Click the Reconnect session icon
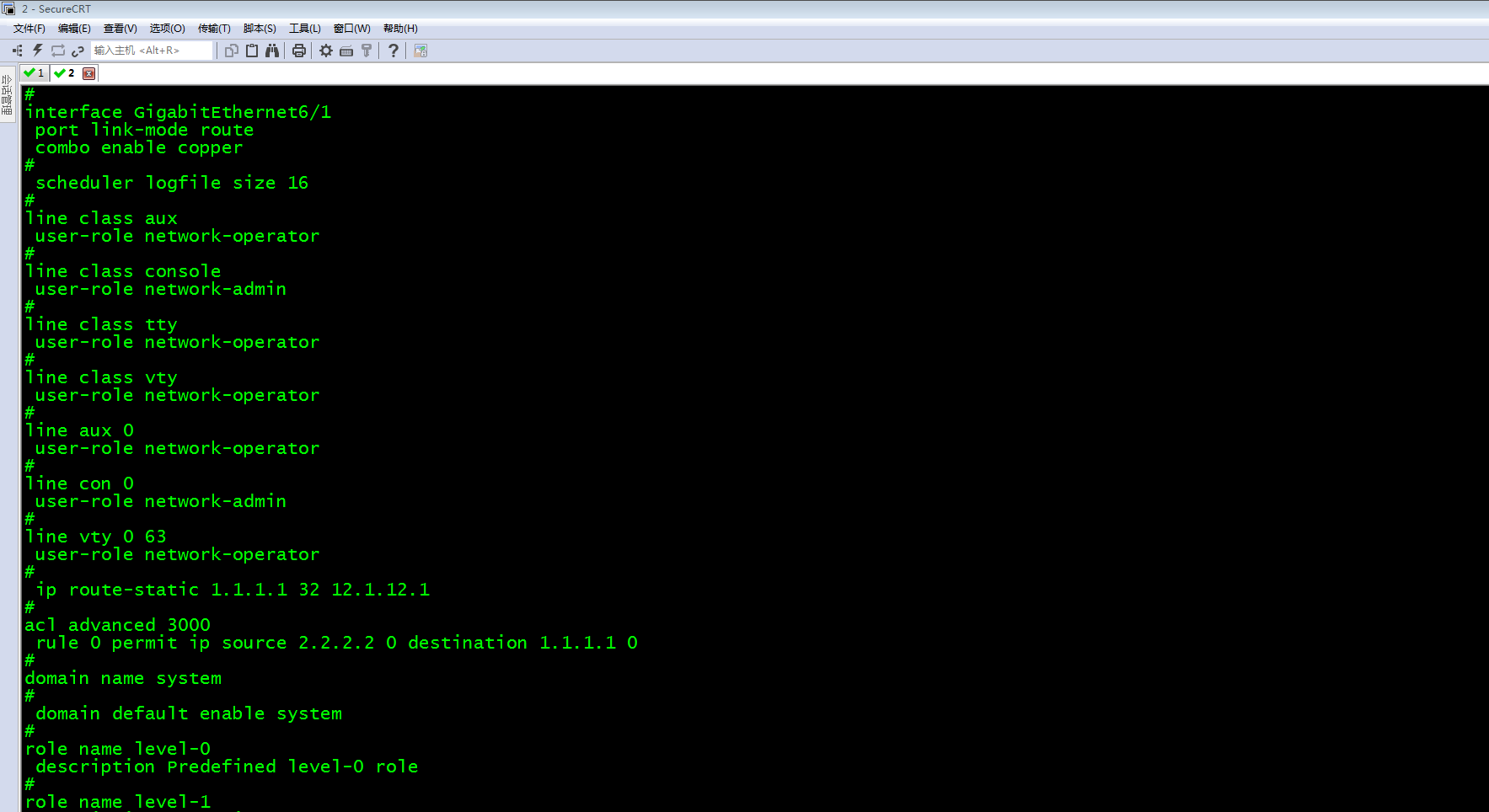The image size is (1489, 812). [58, 51]
